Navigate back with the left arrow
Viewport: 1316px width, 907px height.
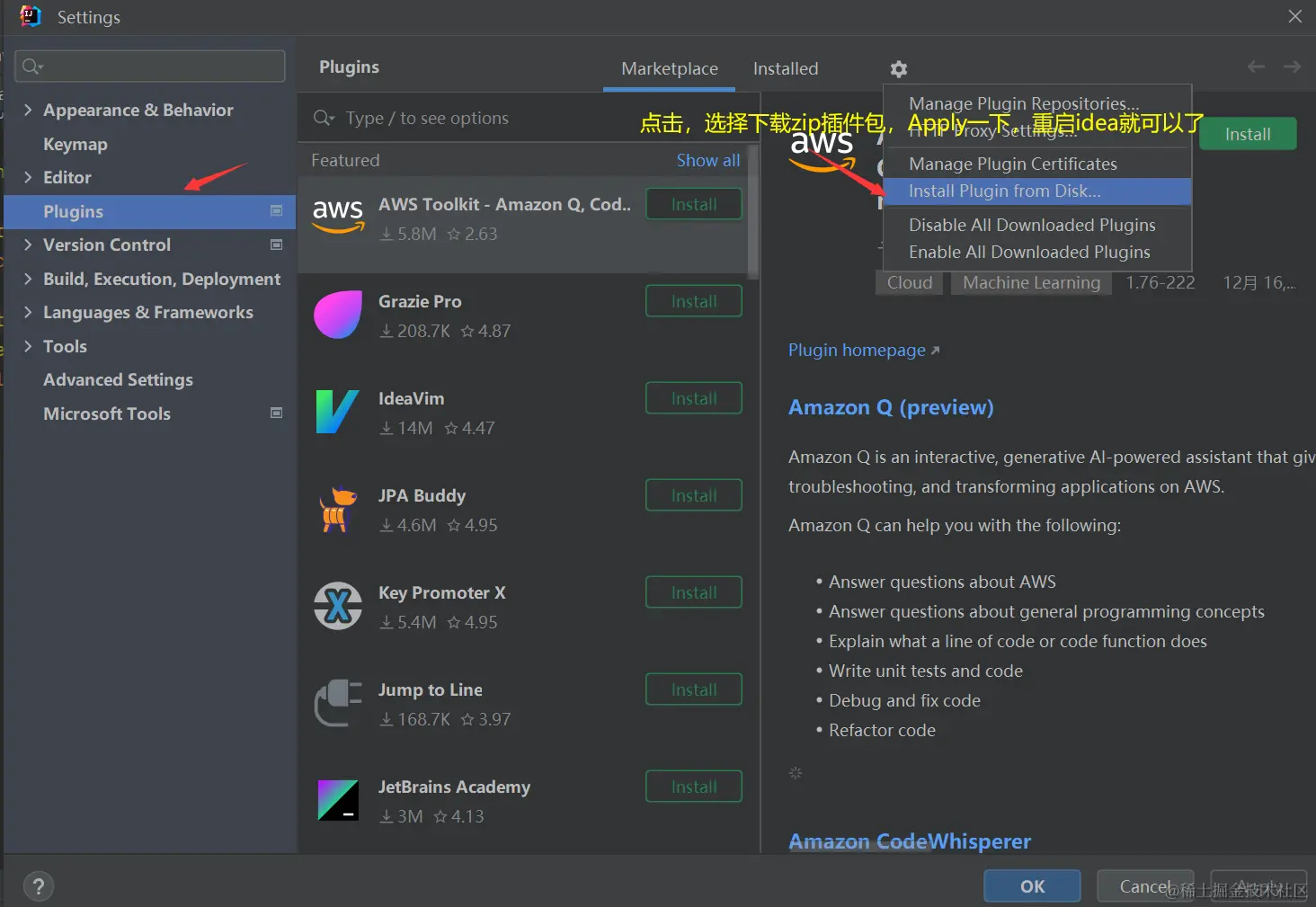[x=1256, y=67]
